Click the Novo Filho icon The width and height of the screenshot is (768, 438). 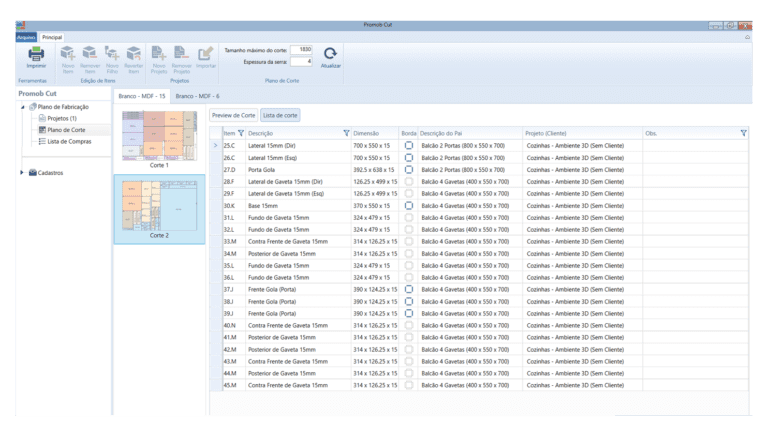(112, 54)
